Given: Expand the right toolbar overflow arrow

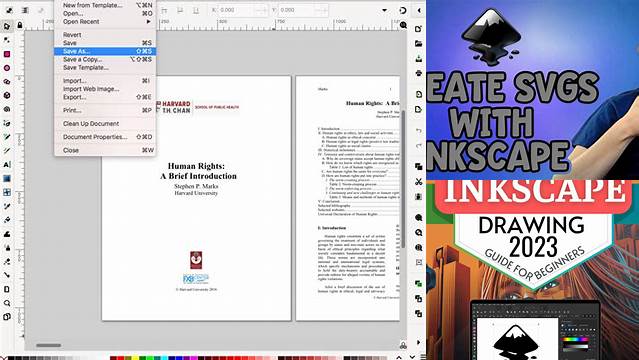Looking at the screenshot, I should [x=419, y=342].
